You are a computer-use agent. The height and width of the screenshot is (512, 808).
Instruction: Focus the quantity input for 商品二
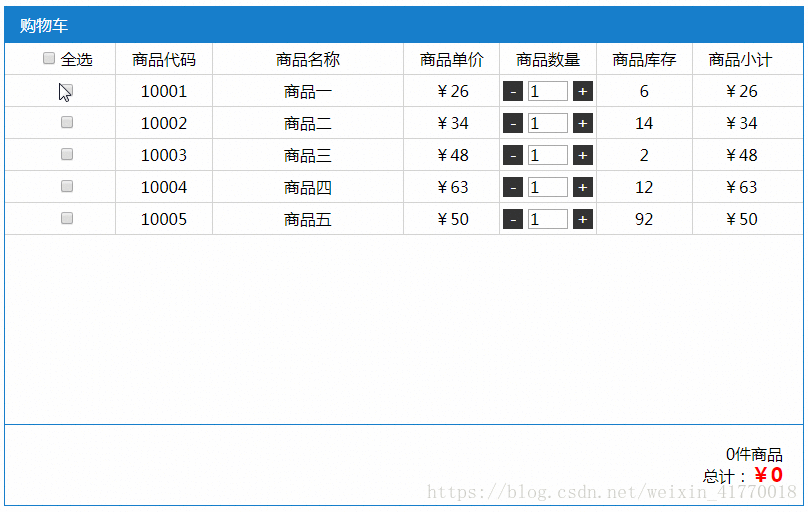pyautogui.click(x=548, y=123)
